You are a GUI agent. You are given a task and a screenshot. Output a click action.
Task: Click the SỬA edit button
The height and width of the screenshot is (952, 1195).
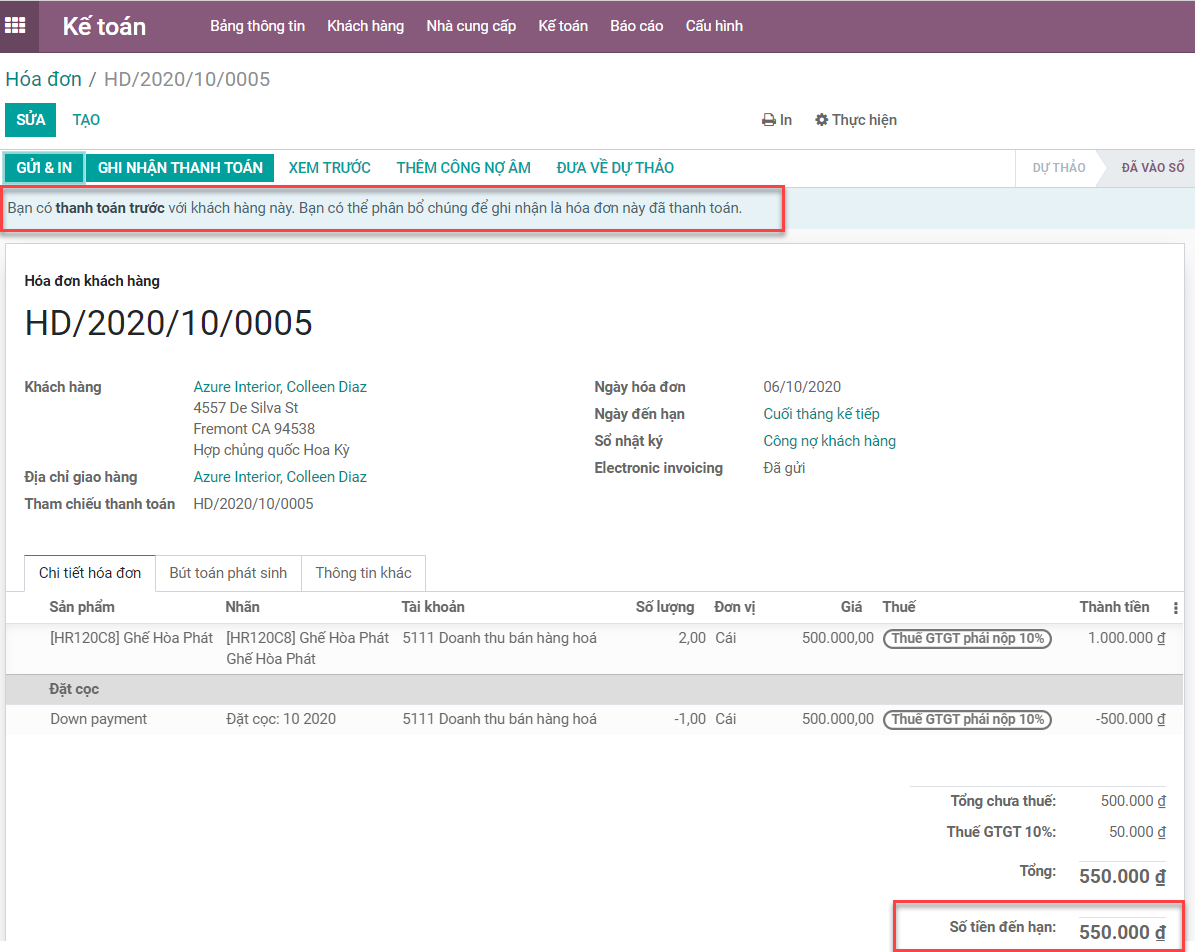coord(31,120)
